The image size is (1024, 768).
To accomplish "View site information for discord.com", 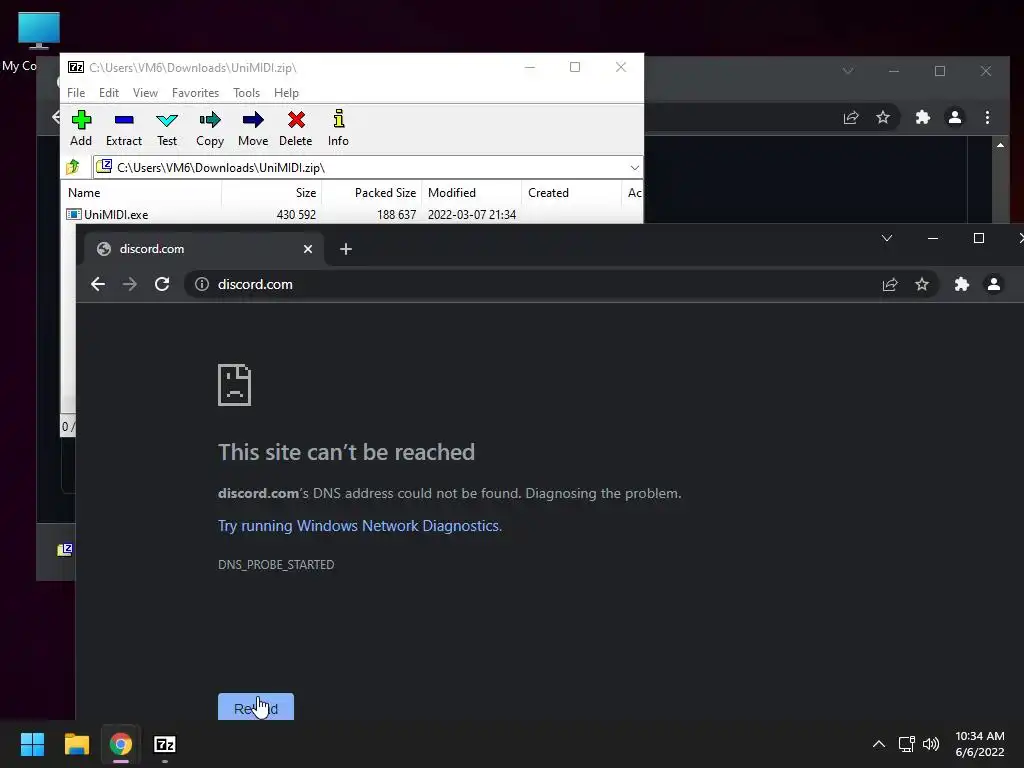I will tap(202, 284).
